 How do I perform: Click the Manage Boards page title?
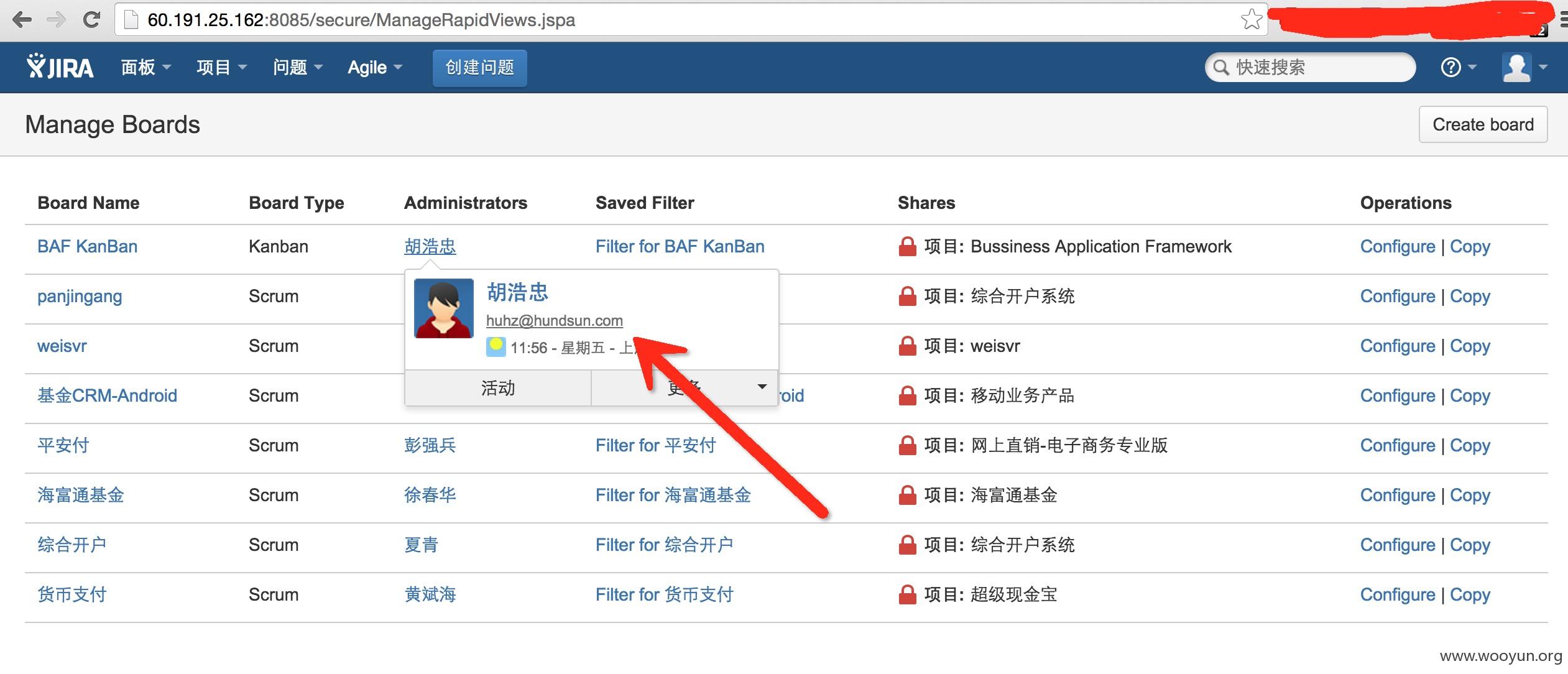[x=113, y=125]
